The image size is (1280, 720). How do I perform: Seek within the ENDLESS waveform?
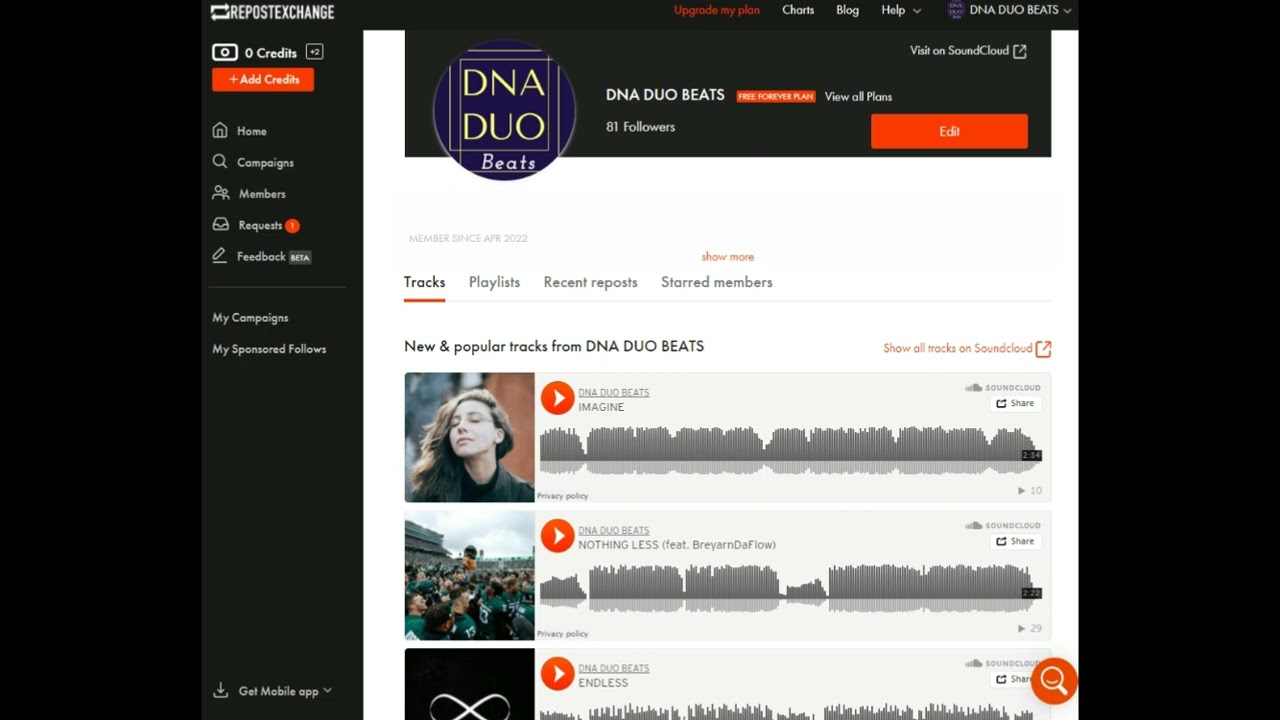click(790, 711)
